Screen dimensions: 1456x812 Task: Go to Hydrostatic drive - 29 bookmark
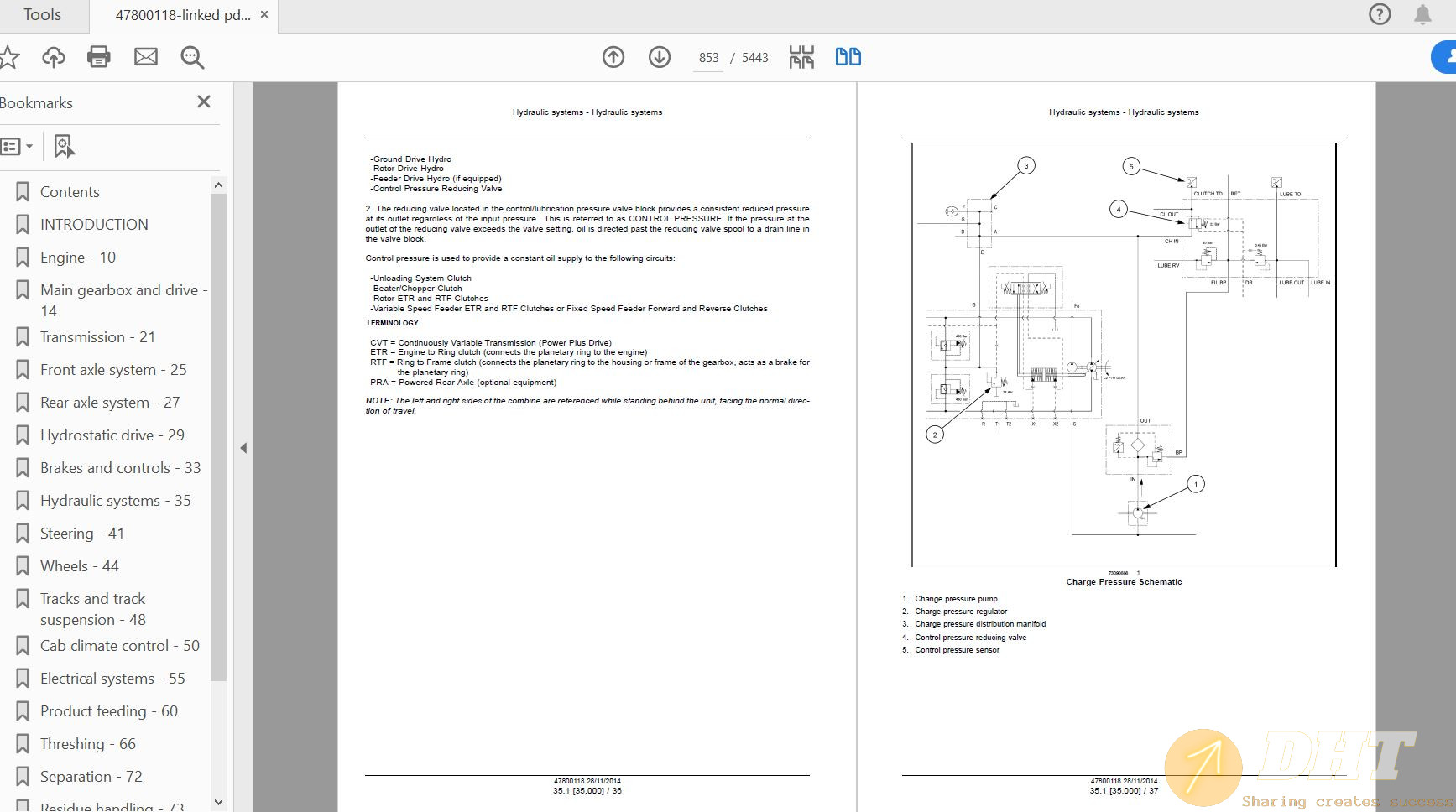click(x=112, y=435)
